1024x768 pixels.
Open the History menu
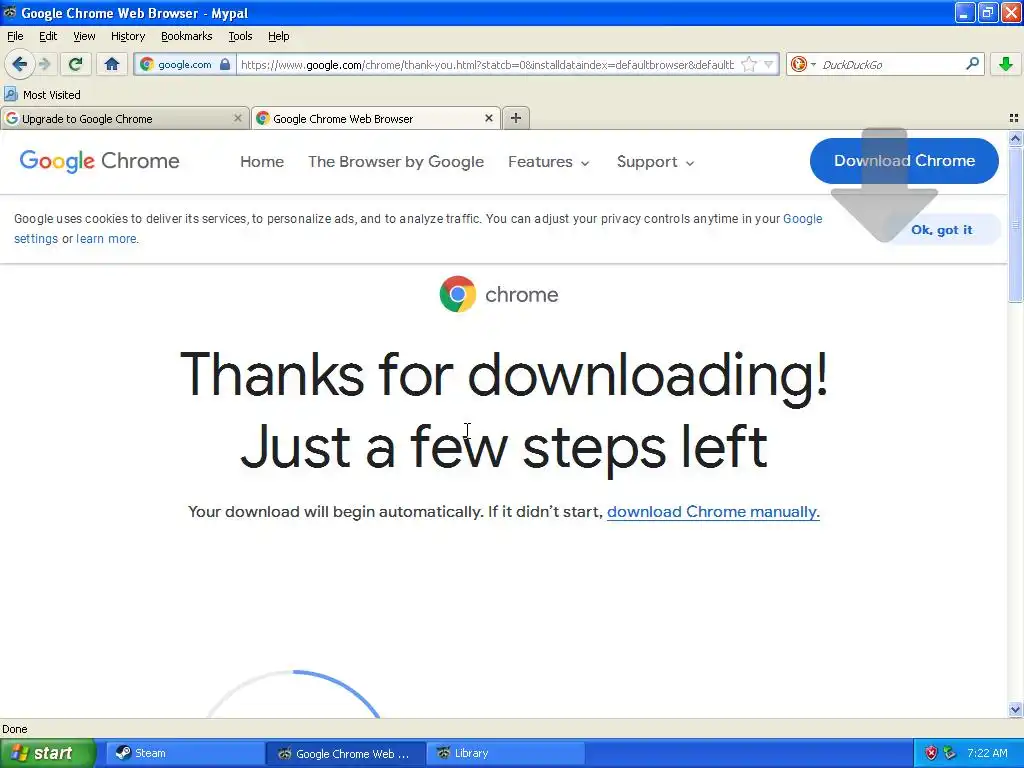[128, 36]
